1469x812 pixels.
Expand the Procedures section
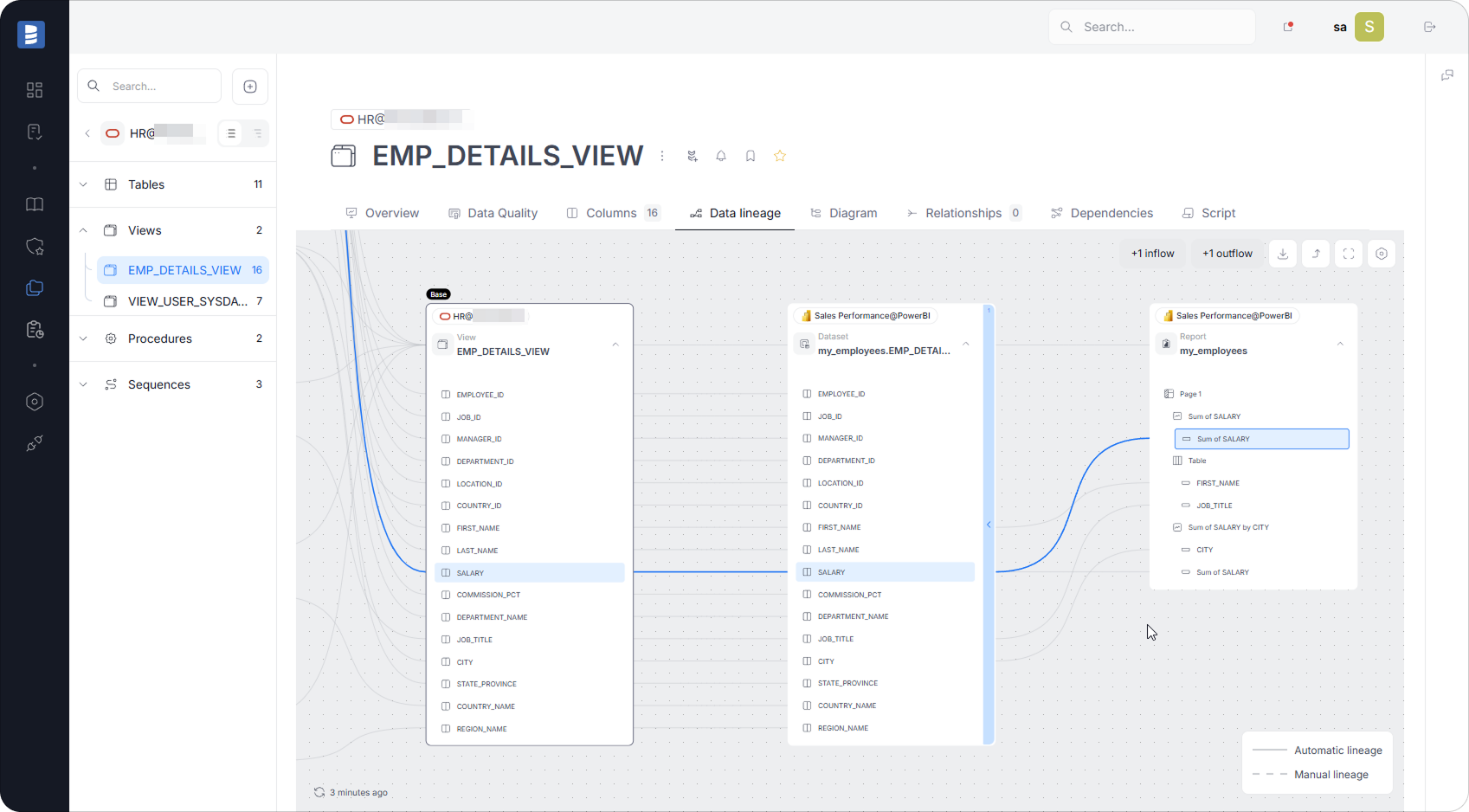click(84, 338)
